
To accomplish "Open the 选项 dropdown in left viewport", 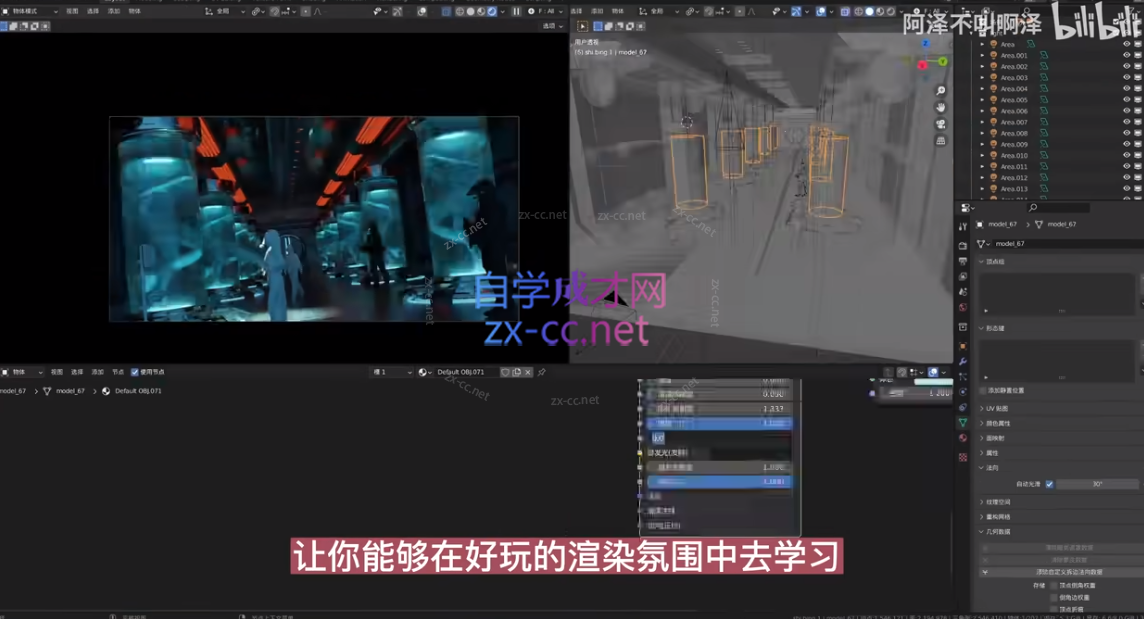I will tap(553, 26).
